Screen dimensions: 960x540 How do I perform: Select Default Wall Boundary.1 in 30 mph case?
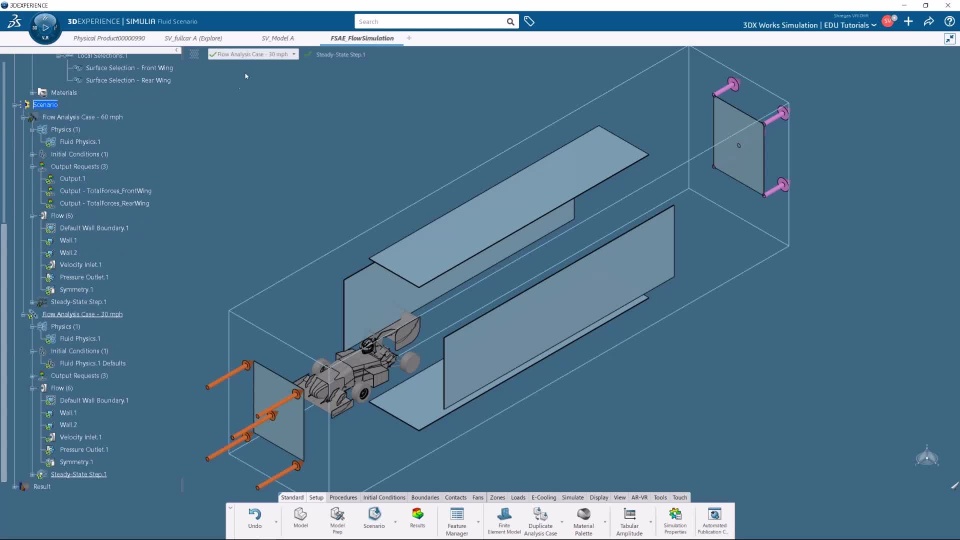94,400
